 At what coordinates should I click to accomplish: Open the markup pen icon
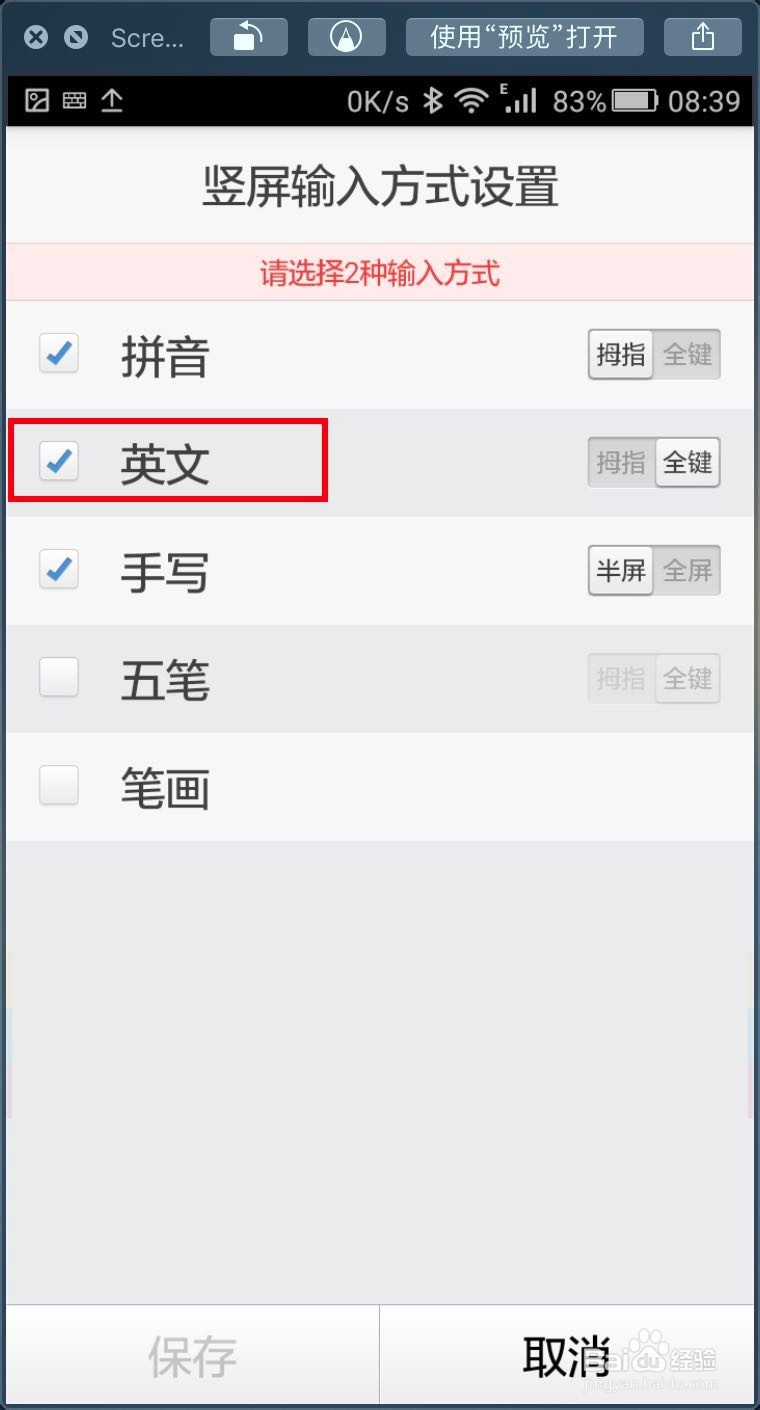point(346,38)
